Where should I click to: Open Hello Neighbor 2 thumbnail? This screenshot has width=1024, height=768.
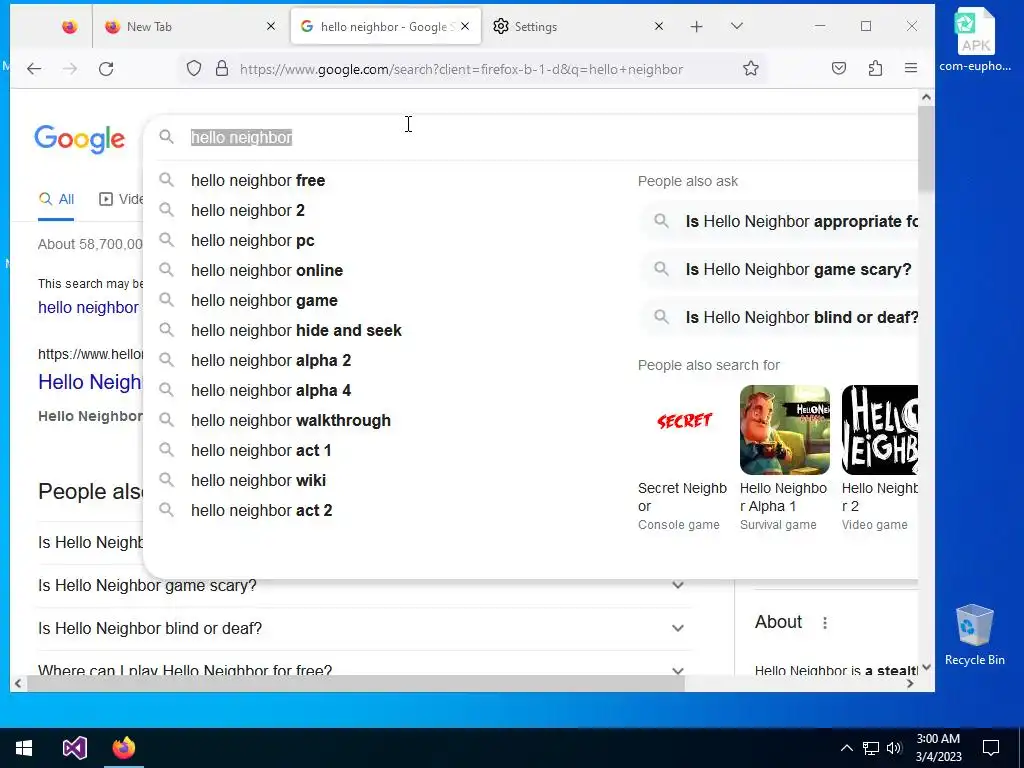point(880,430)
